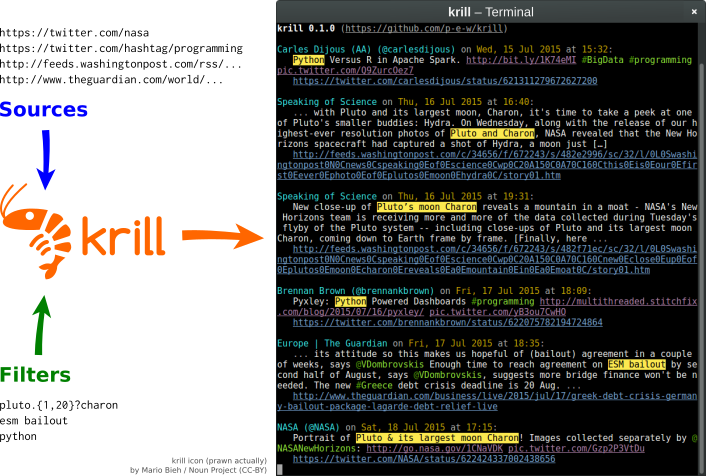Screen dimensions: 706x476
Task: Click the highlighted 'ESM bailout' match
Action: (637, 364)
